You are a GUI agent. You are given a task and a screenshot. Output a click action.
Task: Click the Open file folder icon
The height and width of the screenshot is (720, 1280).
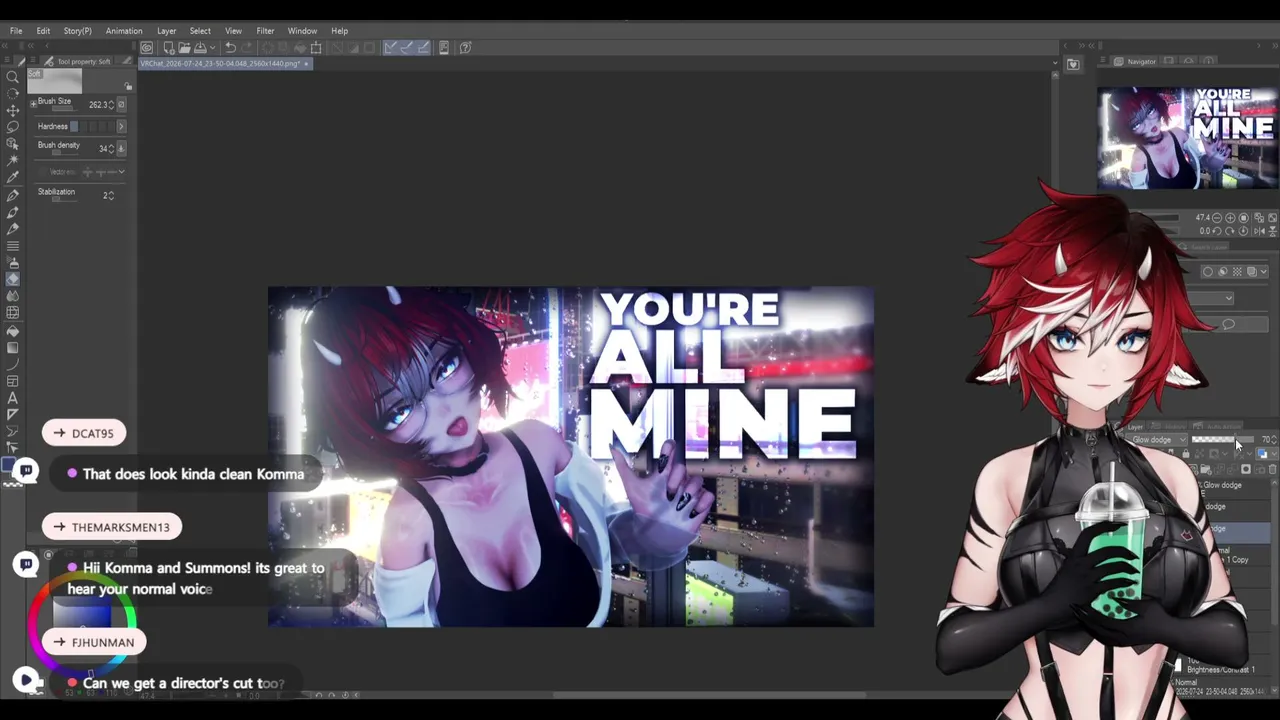(x=184, y=47)
